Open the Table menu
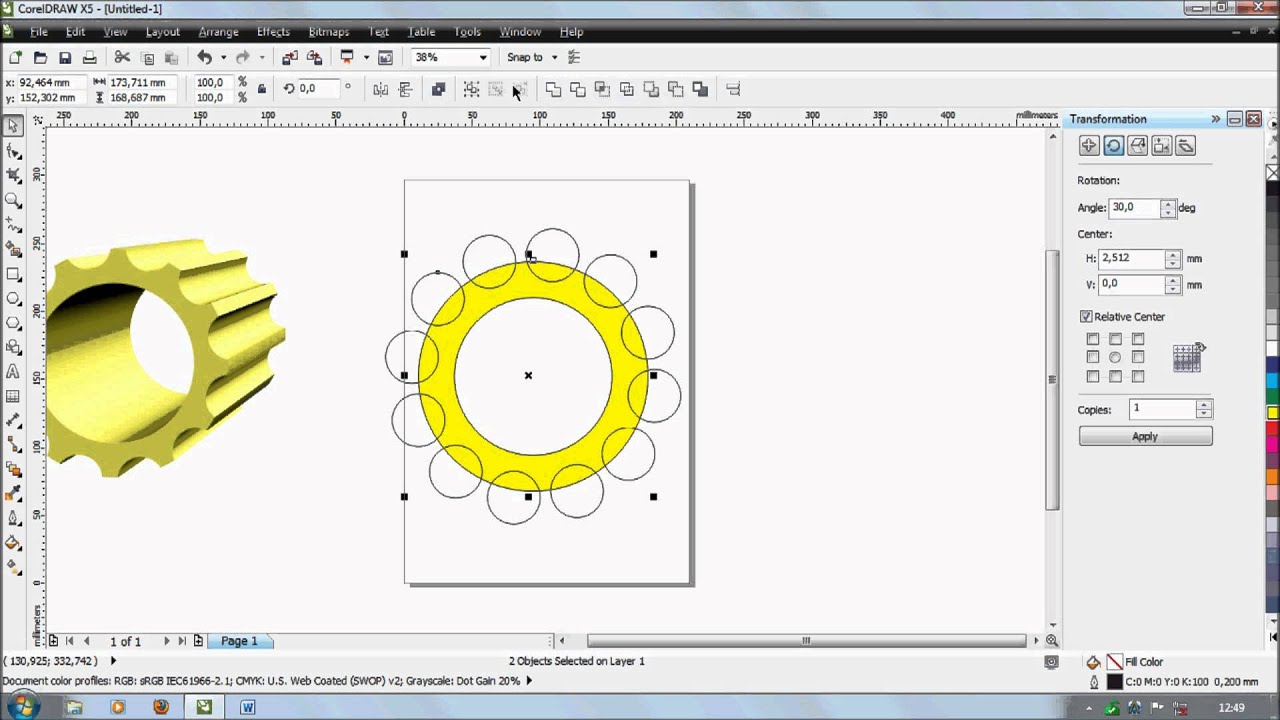The width and height of the screenshot is (1280, 720). [421, 32]
